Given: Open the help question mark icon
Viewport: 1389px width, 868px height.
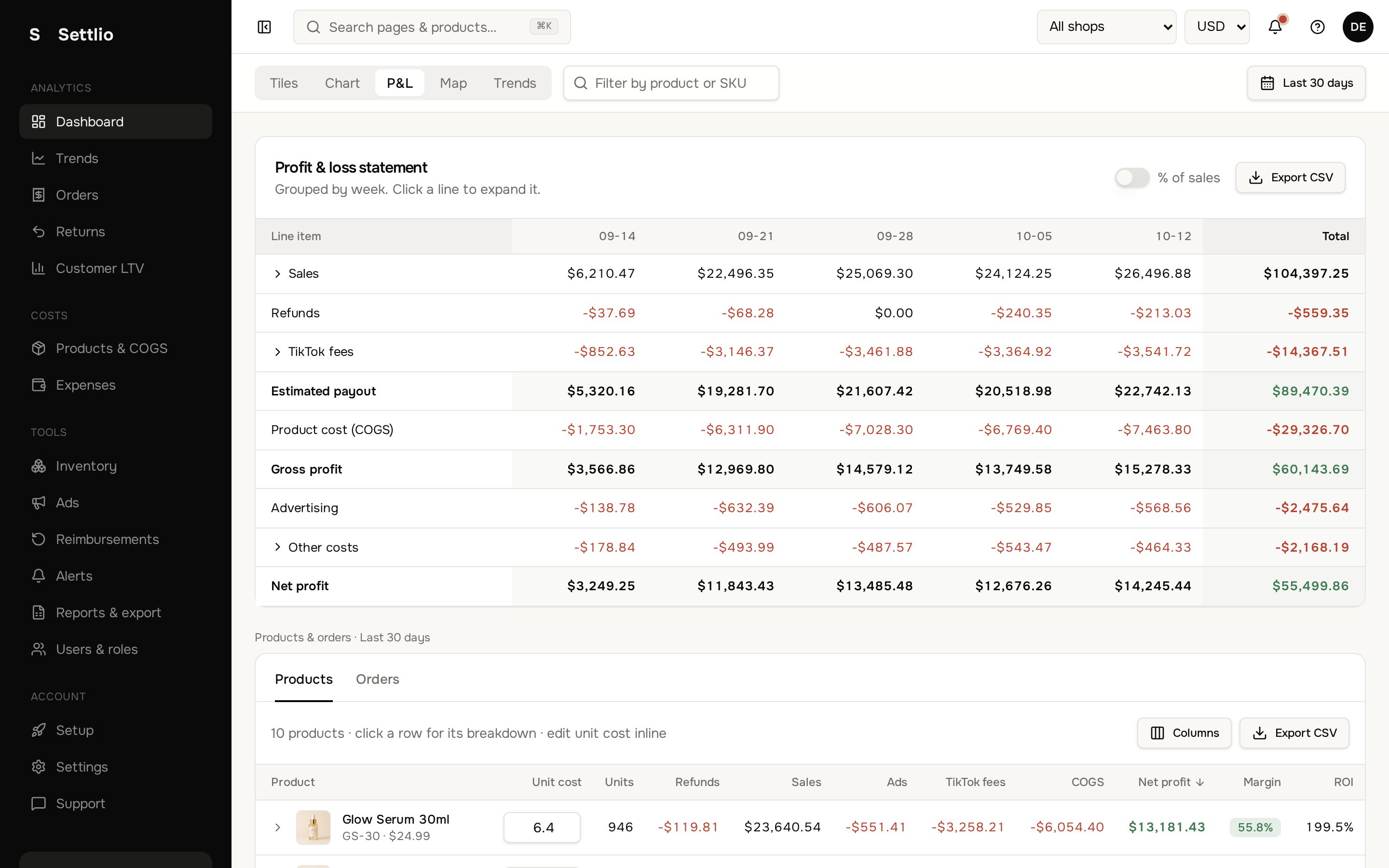Looking at the screenshot, I should tap(1317, 27).
